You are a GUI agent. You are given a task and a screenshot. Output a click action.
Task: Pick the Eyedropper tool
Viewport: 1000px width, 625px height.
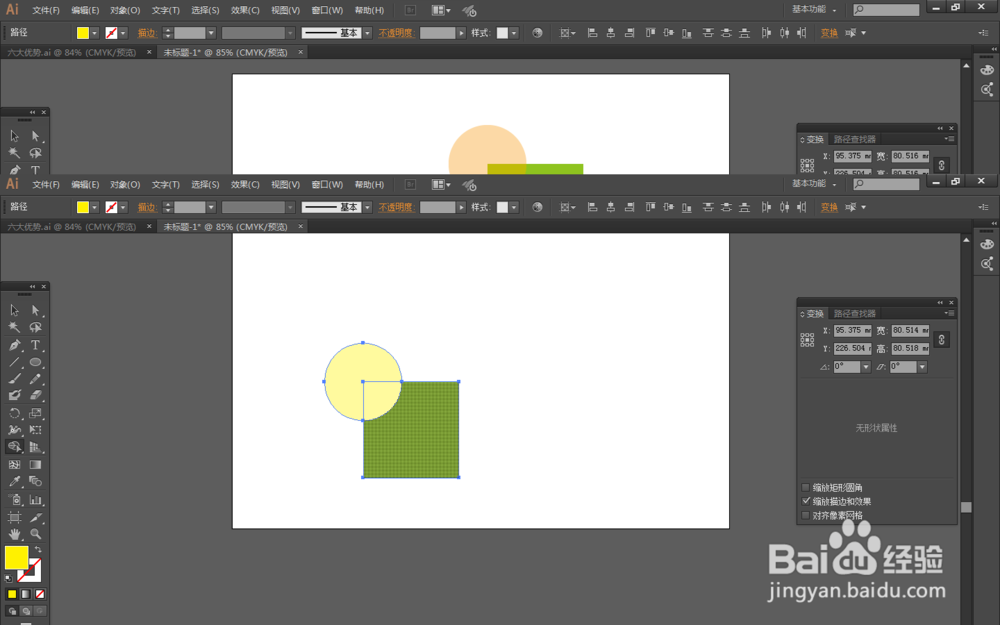(x=14, y=482)
